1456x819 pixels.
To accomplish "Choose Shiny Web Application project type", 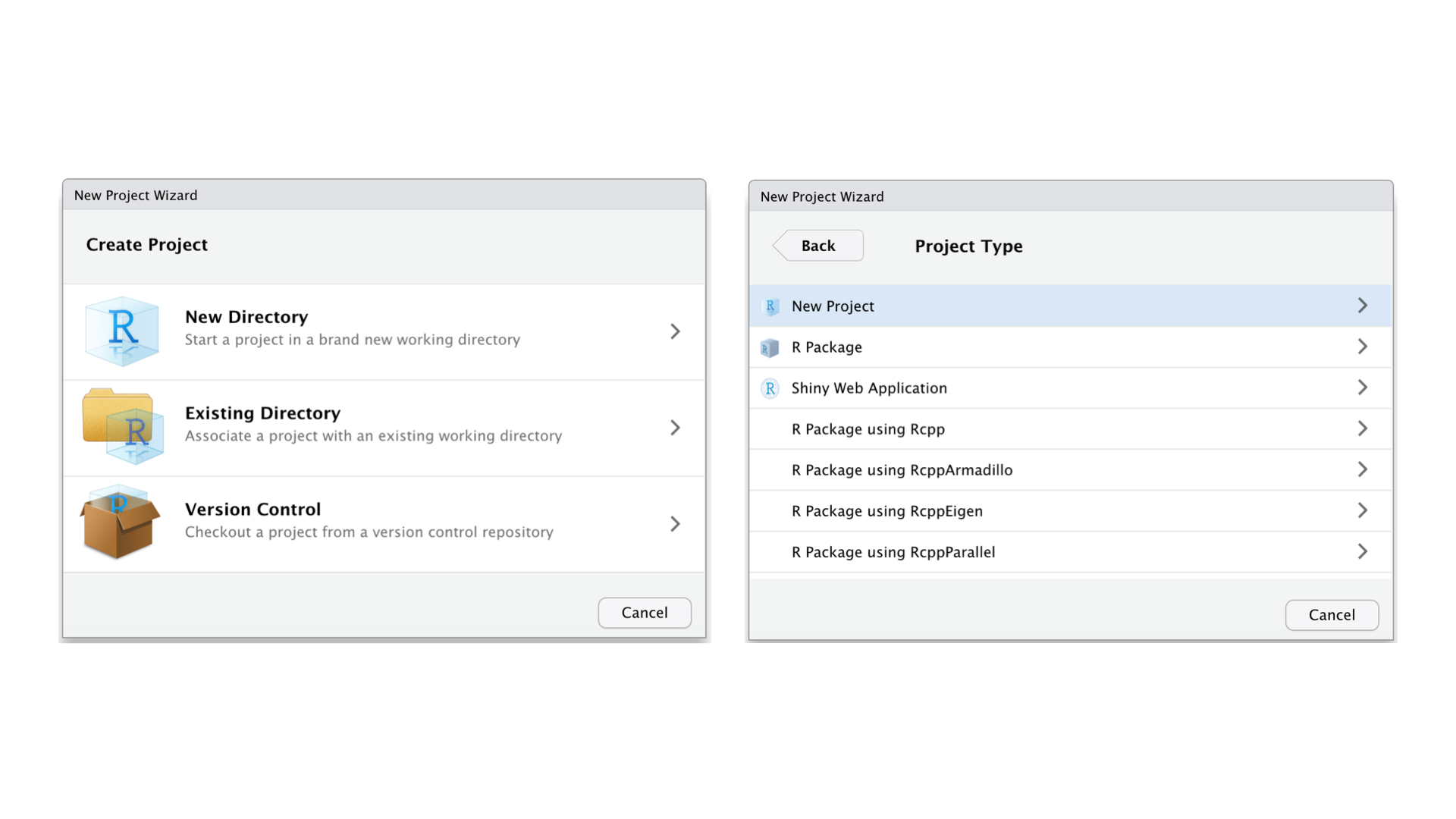I will pos(869,388).
